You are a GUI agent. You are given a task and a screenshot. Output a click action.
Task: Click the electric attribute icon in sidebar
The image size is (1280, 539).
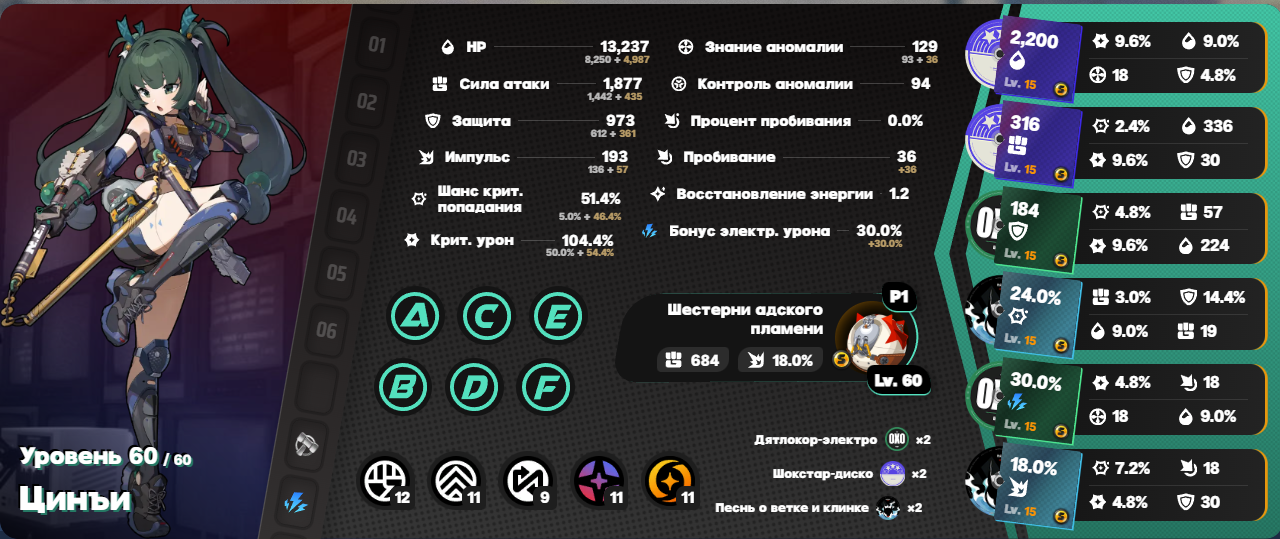(x=298, y=501)
